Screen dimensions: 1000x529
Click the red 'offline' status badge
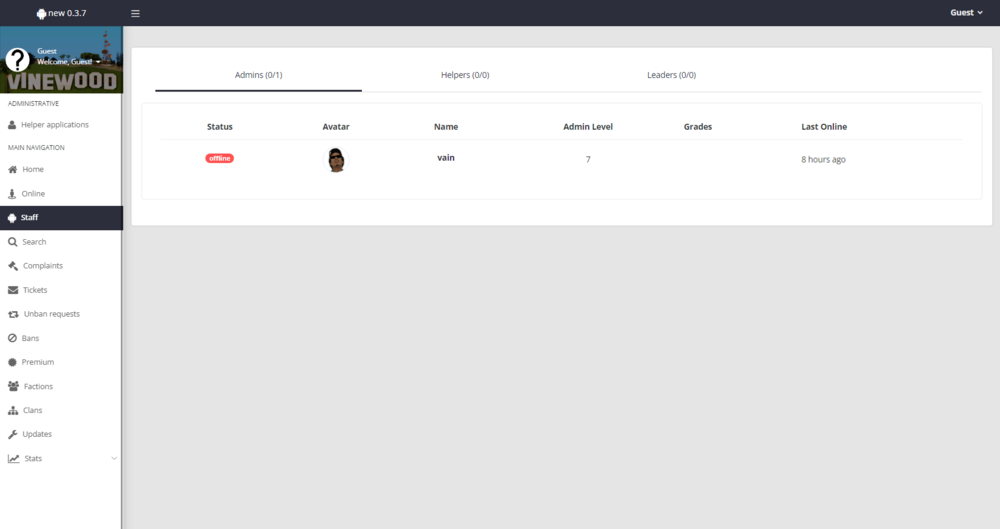(219, 158)
